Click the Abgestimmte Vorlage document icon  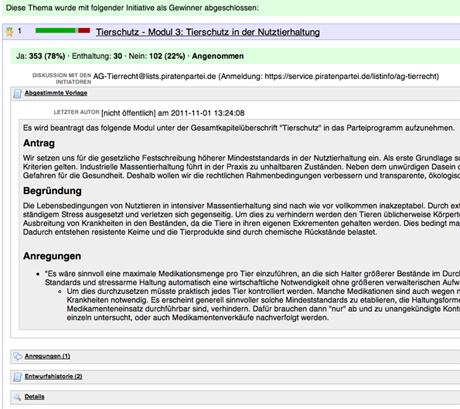(x=17, y=94)
